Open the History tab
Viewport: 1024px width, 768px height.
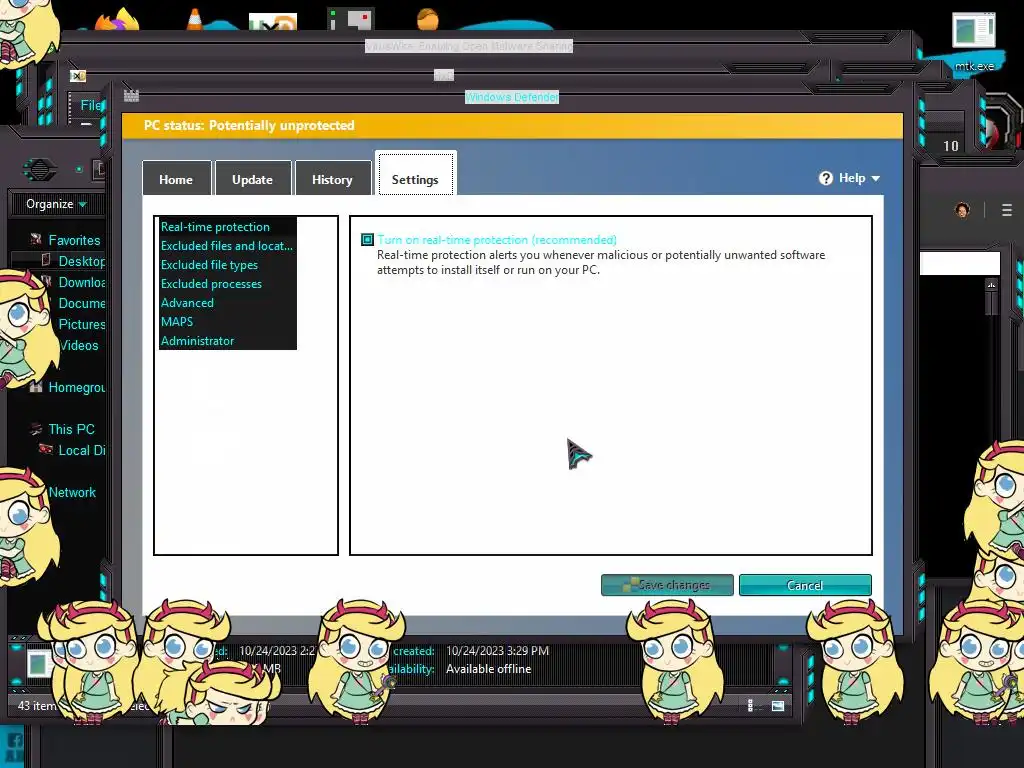click(x=332, y=178)
